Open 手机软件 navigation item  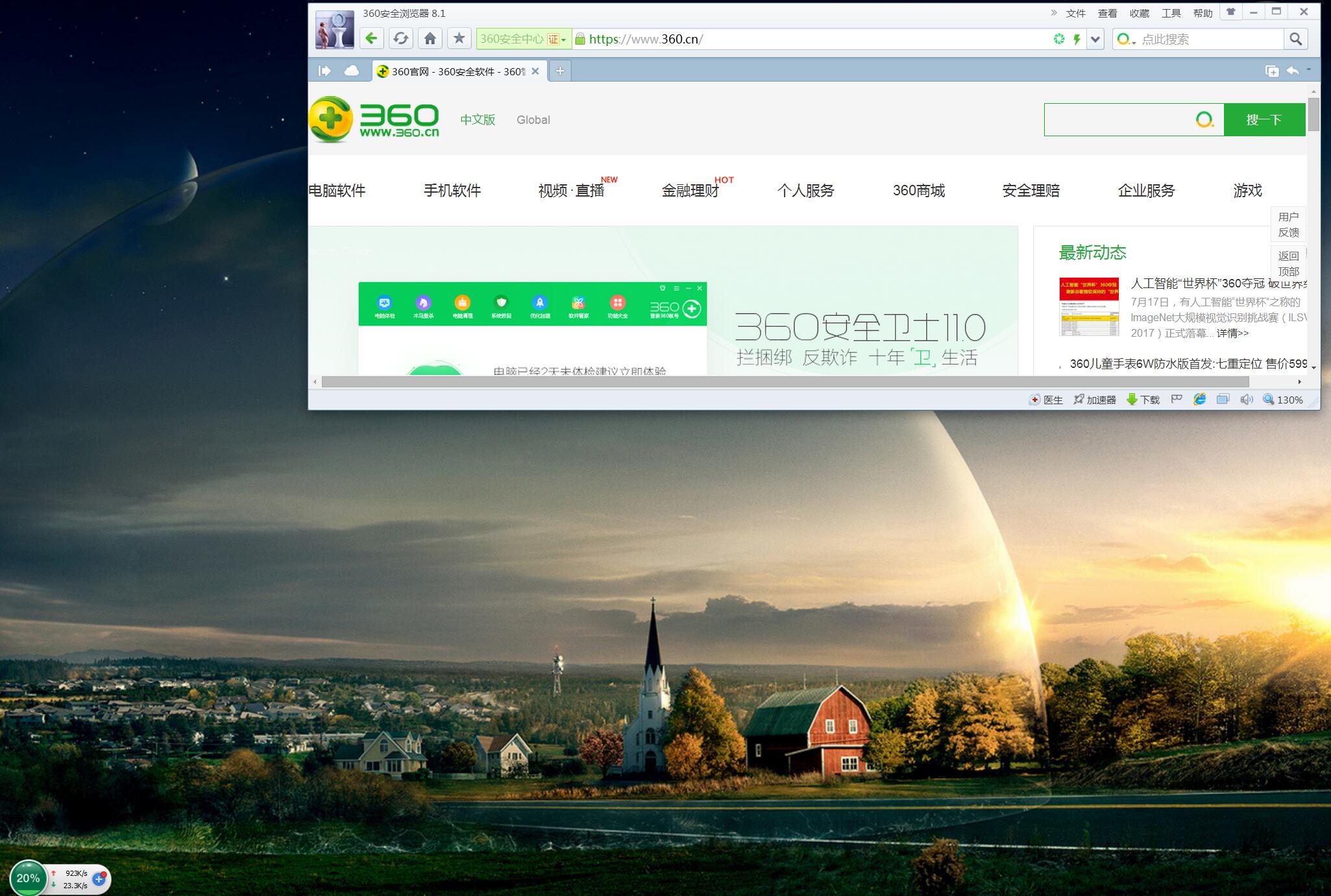pos(452,191)
